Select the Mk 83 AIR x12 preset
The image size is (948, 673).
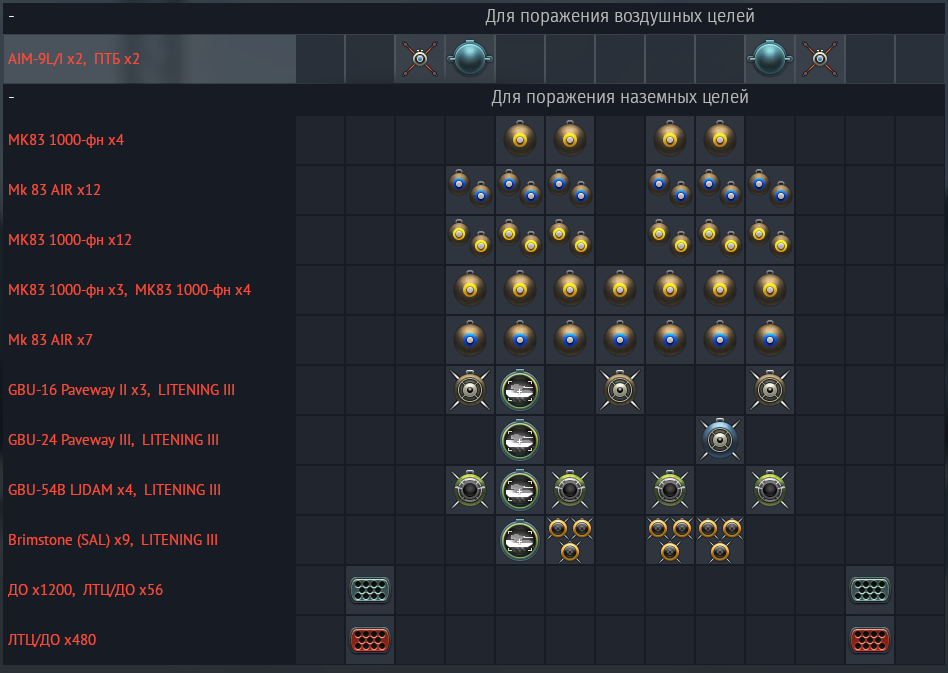[54, 190]
